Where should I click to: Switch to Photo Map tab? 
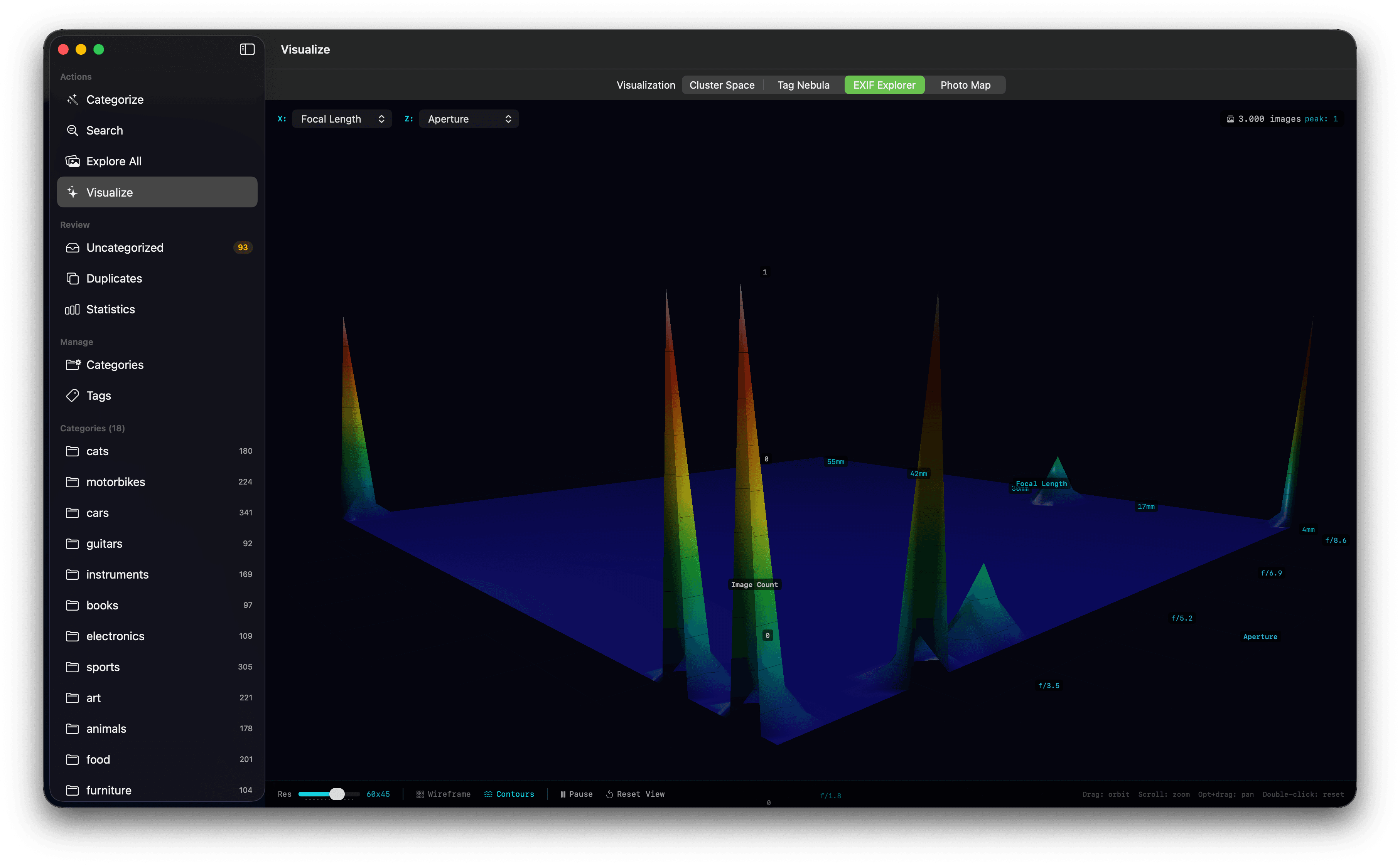pos(965,85)
